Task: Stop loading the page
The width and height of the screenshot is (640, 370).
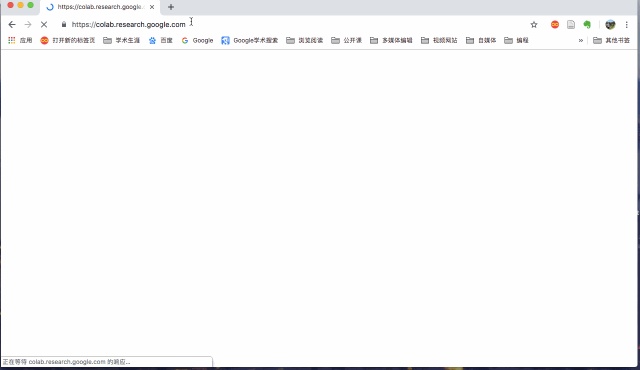Action: click(x=44, y=24)
